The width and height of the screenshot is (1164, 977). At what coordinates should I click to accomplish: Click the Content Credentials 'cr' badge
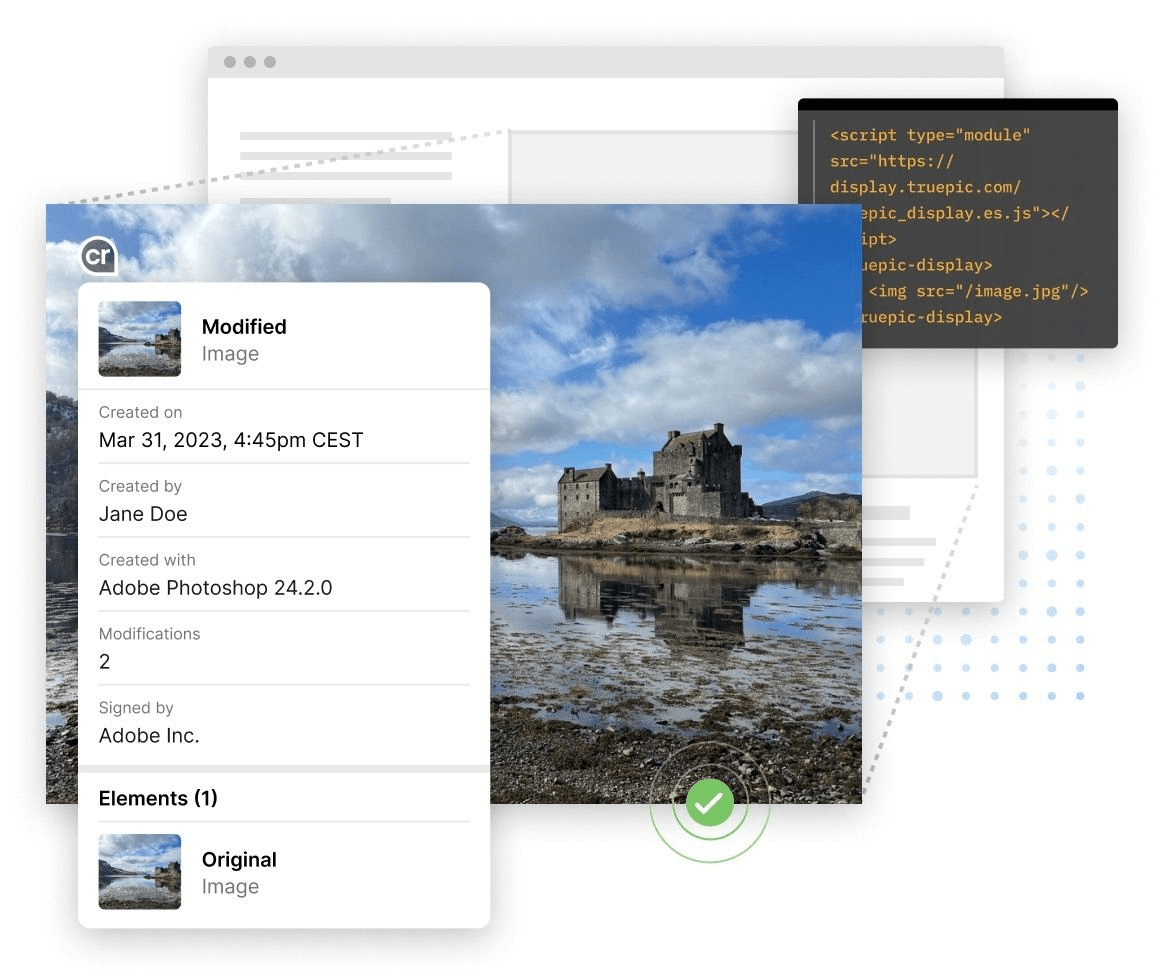[98, 256]
